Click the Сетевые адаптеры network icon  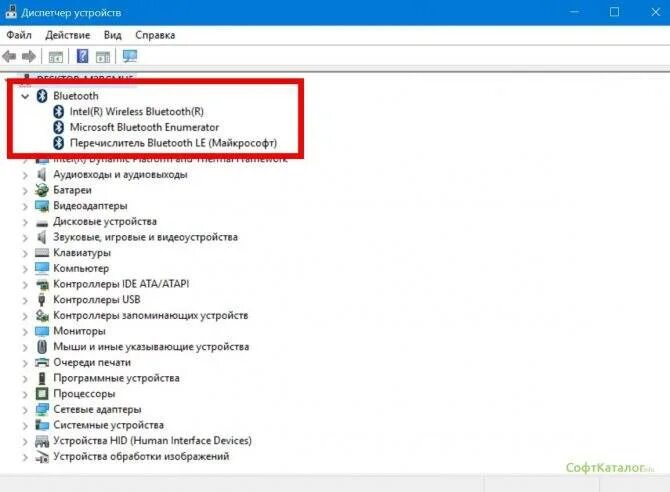pyautogui.click(x=42, y=410)
